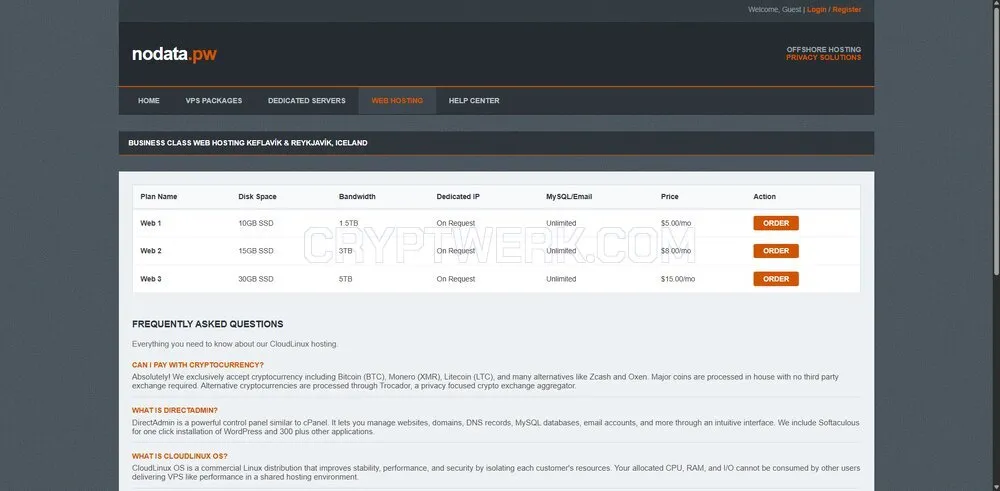The width and height of the screenshot is (1000, 491).
Task: Order the Web 3 plan
Action: [x=776, y=279]
